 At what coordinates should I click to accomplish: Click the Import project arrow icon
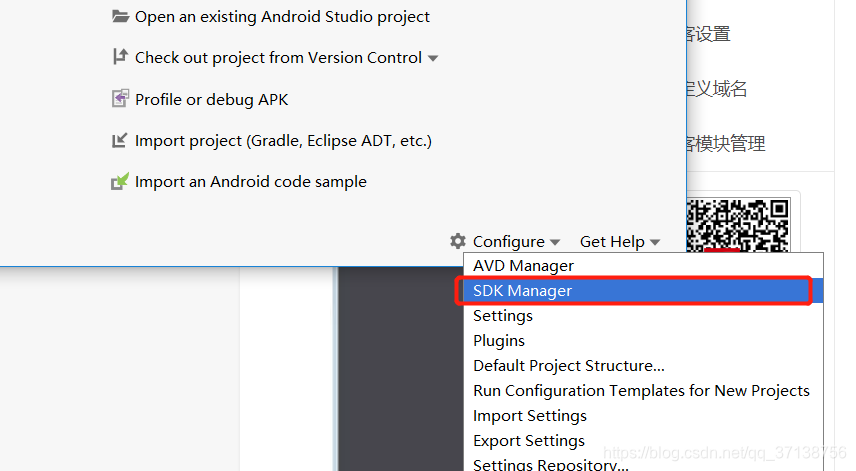click(120, 140)
